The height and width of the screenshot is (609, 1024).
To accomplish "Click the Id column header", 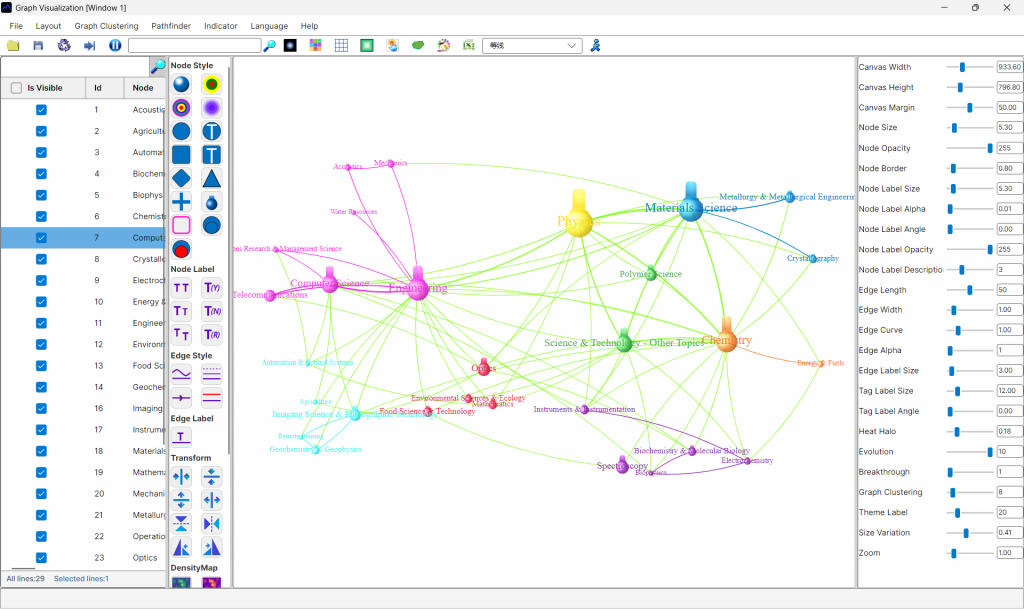I will click(98, 88).
